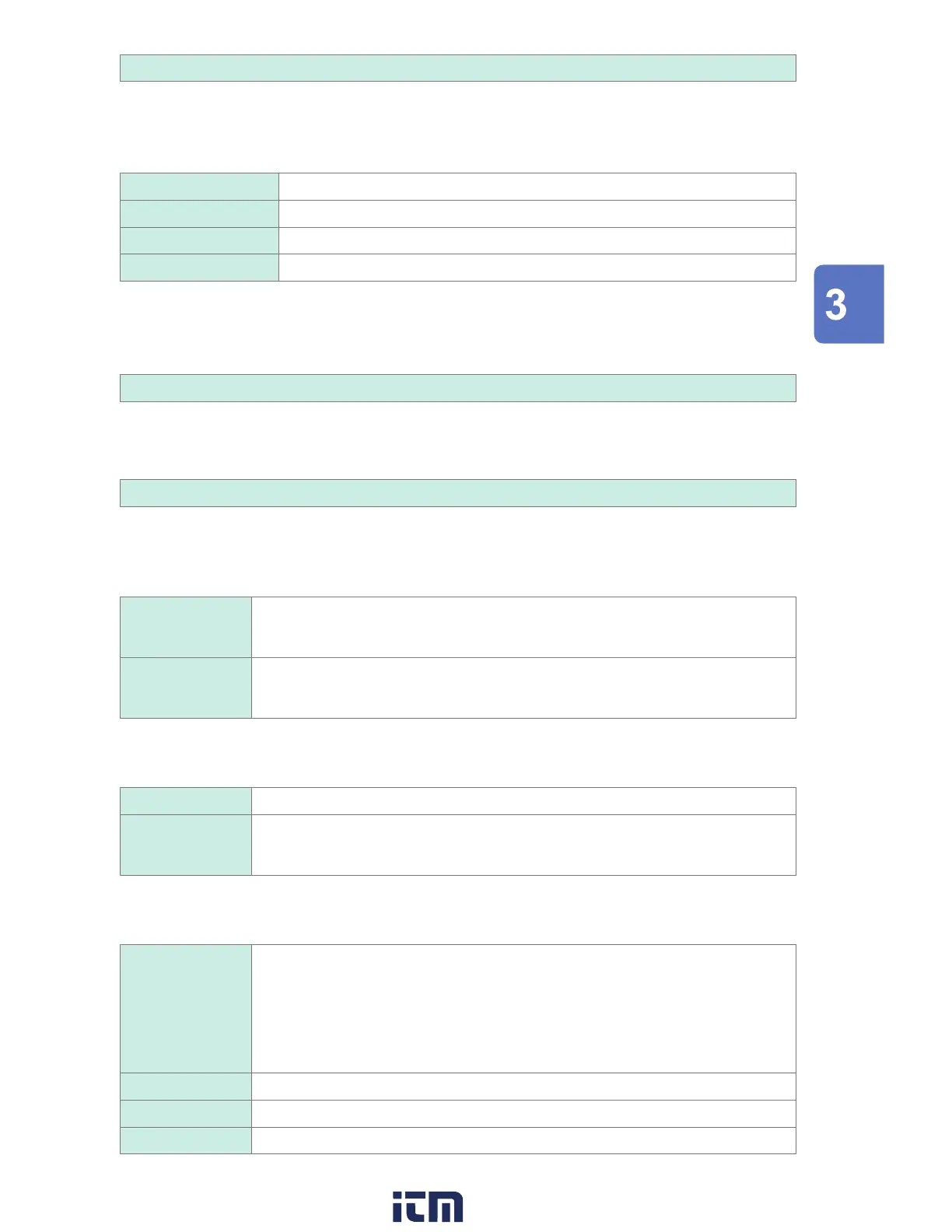Screen dimensions: 952x1232
Task: Click green label cell directly beneath tallest green cell
Action: (x=186, y=1087)
